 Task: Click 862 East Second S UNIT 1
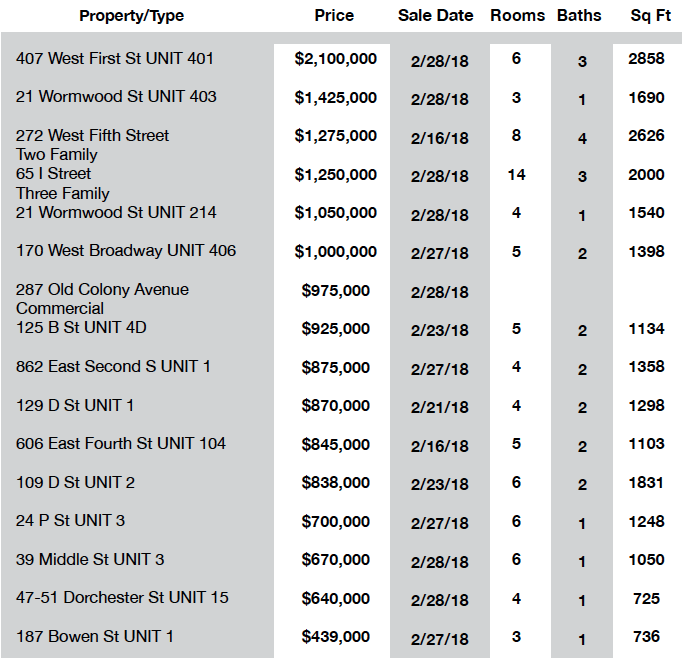(x=113, y=366)
